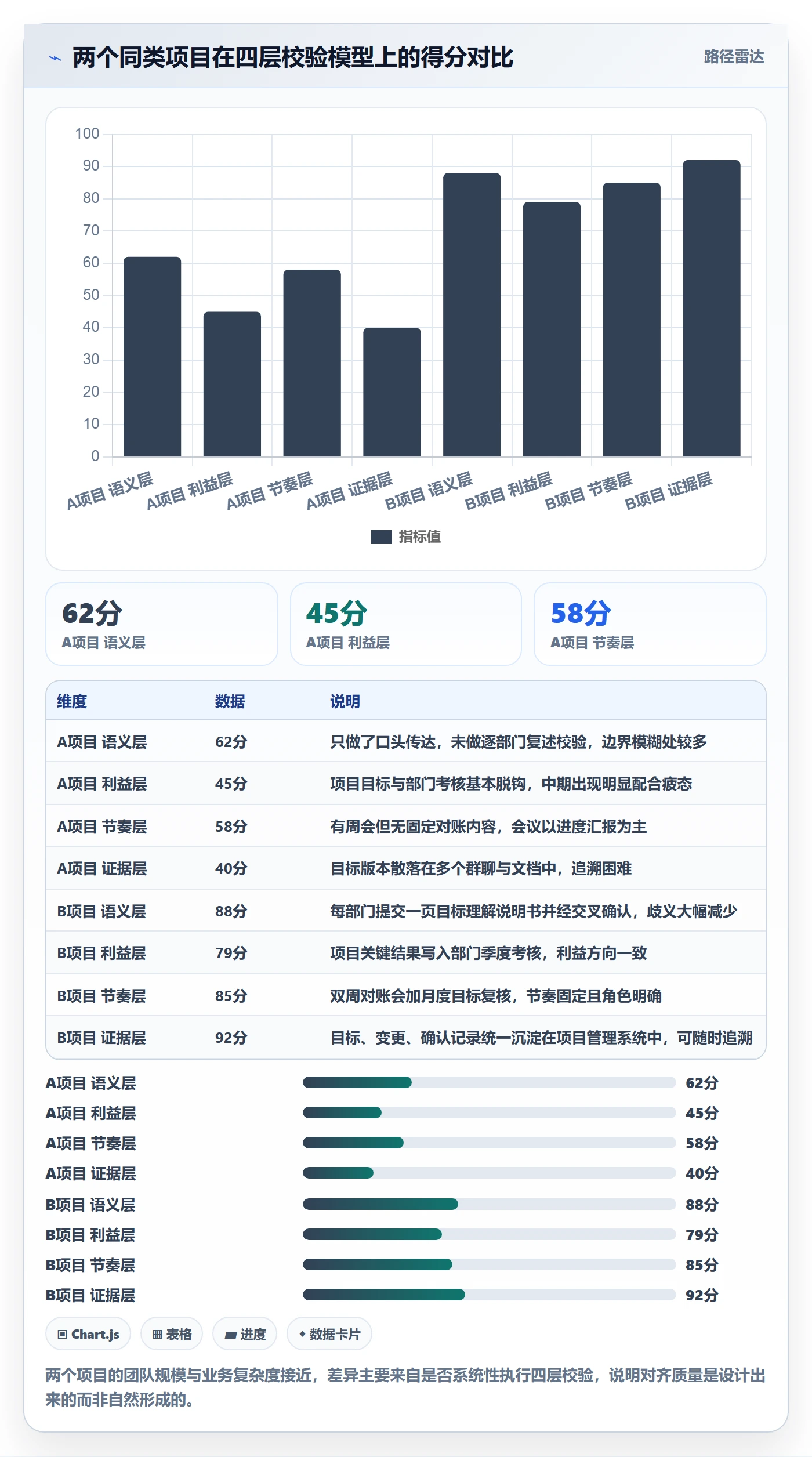
Task: Click the B项目 语义层 bar in the chart
Action: 472,314
